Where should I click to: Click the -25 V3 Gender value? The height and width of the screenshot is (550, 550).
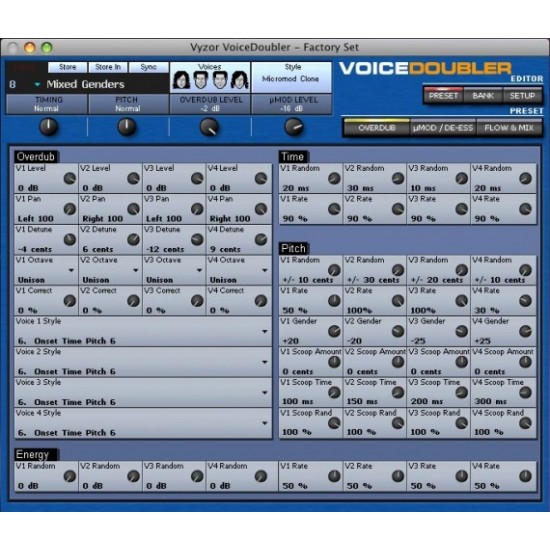click(x=417, y=341)
